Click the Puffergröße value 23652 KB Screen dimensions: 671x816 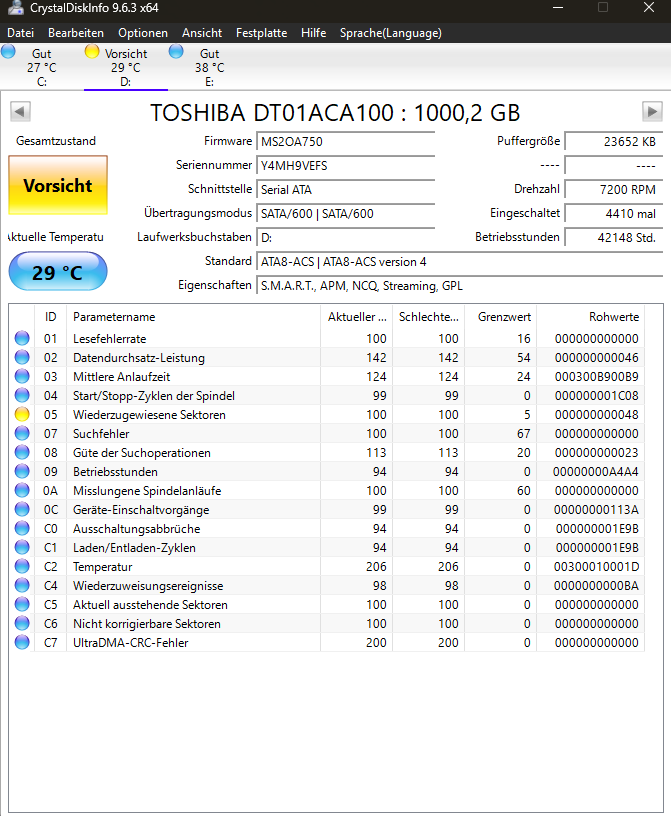coord(614,142)
